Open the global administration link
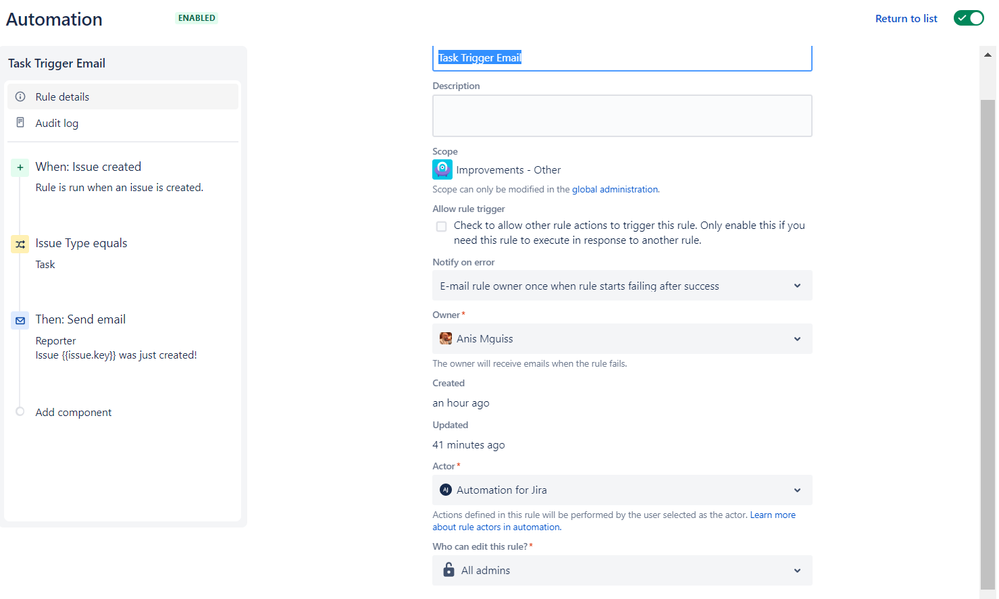The image size is (999, 599). coord(615,189)
